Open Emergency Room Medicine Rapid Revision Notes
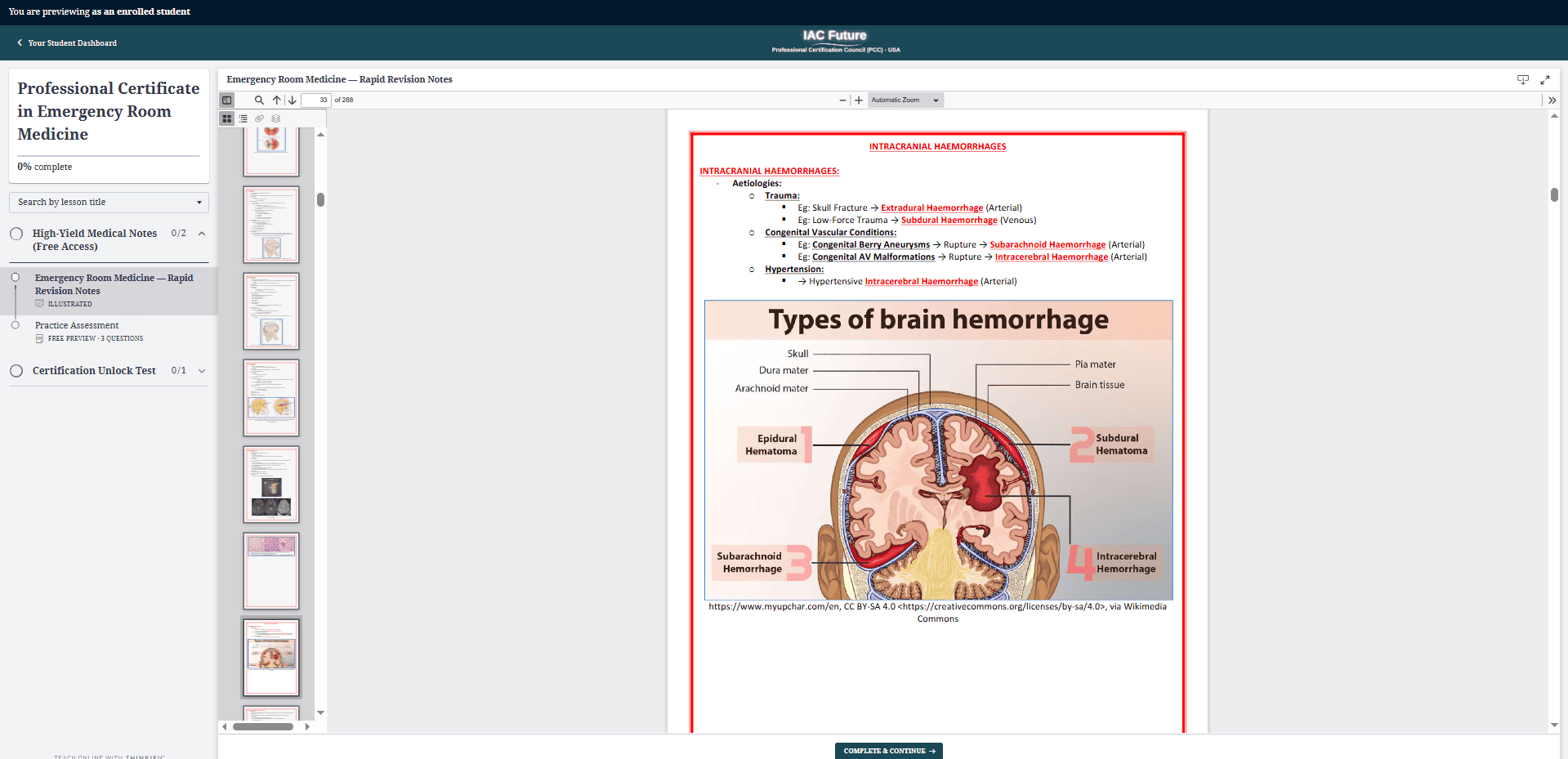The width and height of the screenshot is (1568, 759). [114, 284]
